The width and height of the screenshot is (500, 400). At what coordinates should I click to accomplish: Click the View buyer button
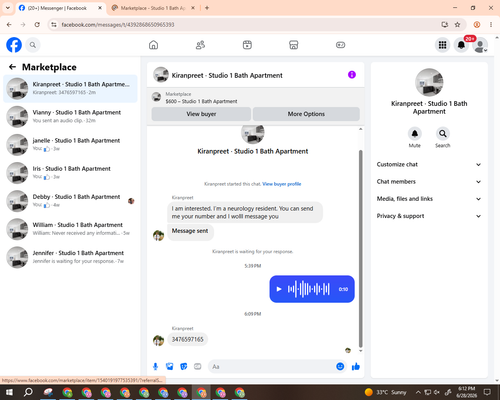click(x=201, y=114)
